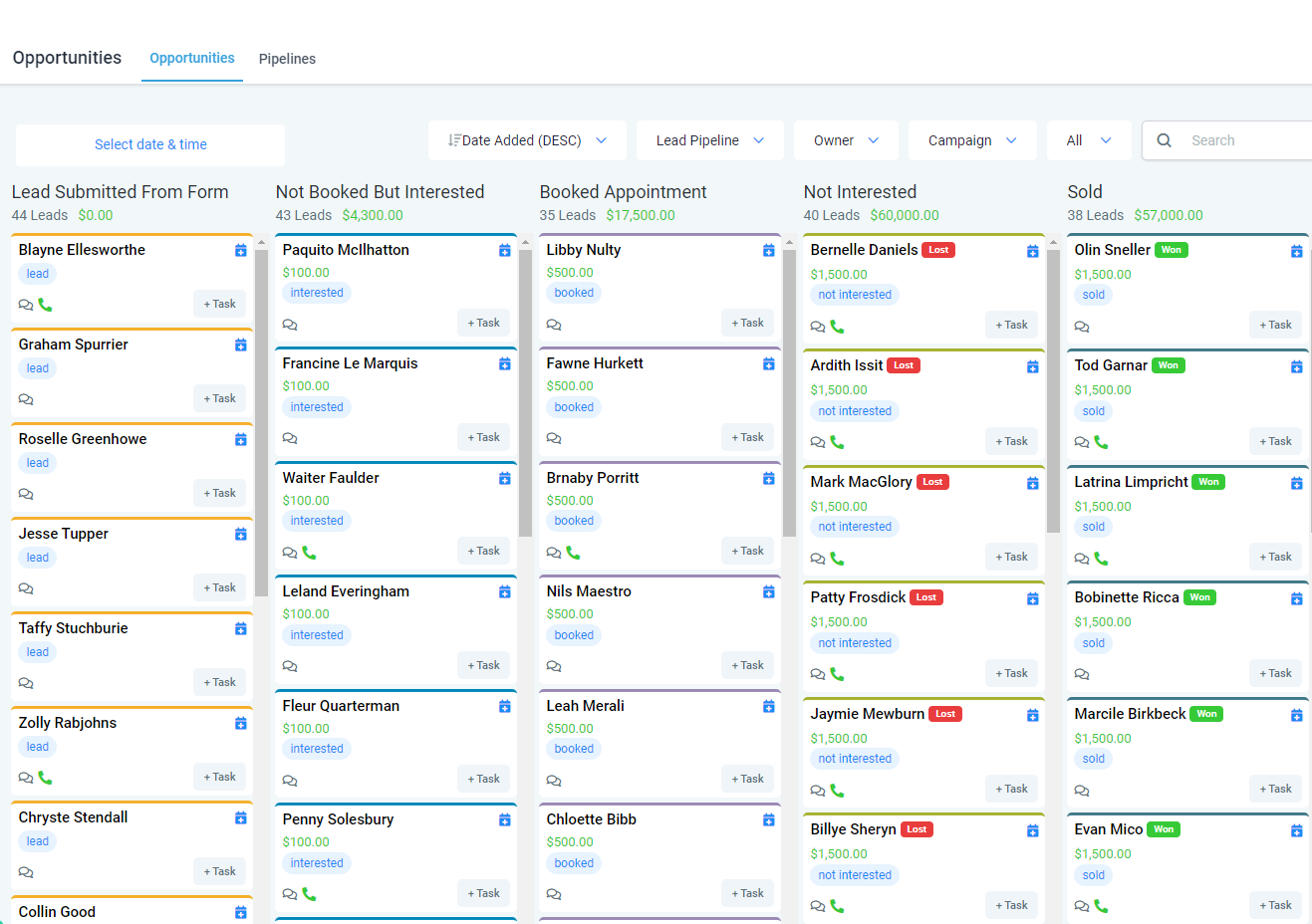
Task: Click chat icon on Francine Le Marquis card
Action: [x=290, y=438]
